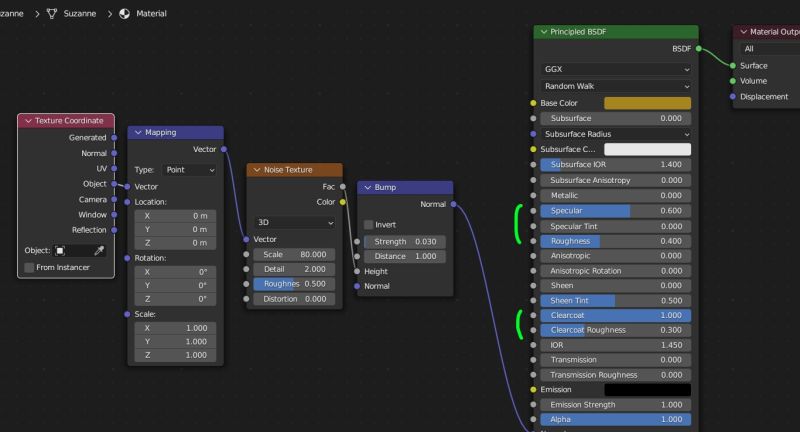This screenshot has height=432, width=800.
Task: Enable the From Instancer checkbox
Action: click(x=30, y=267)
